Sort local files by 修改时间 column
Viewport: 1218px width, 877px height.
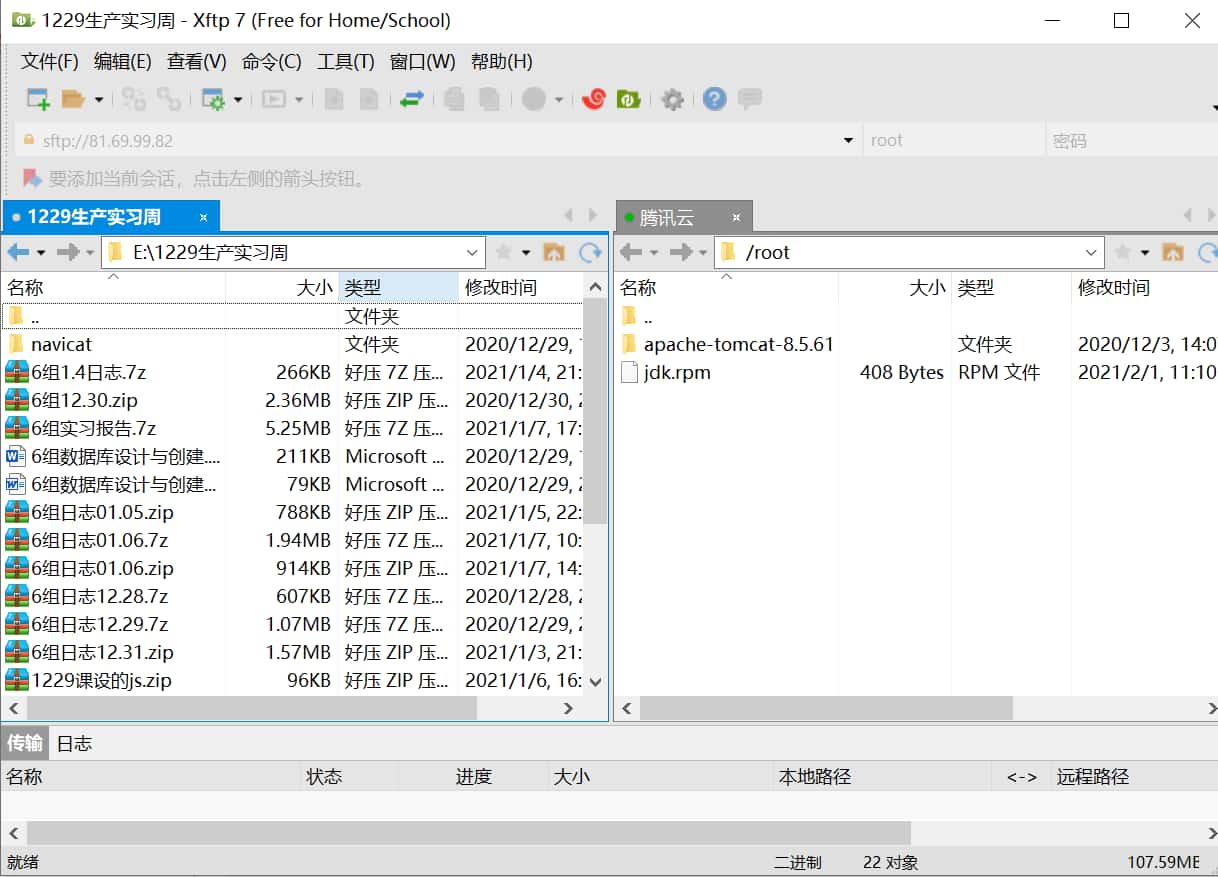pos(501,288)
